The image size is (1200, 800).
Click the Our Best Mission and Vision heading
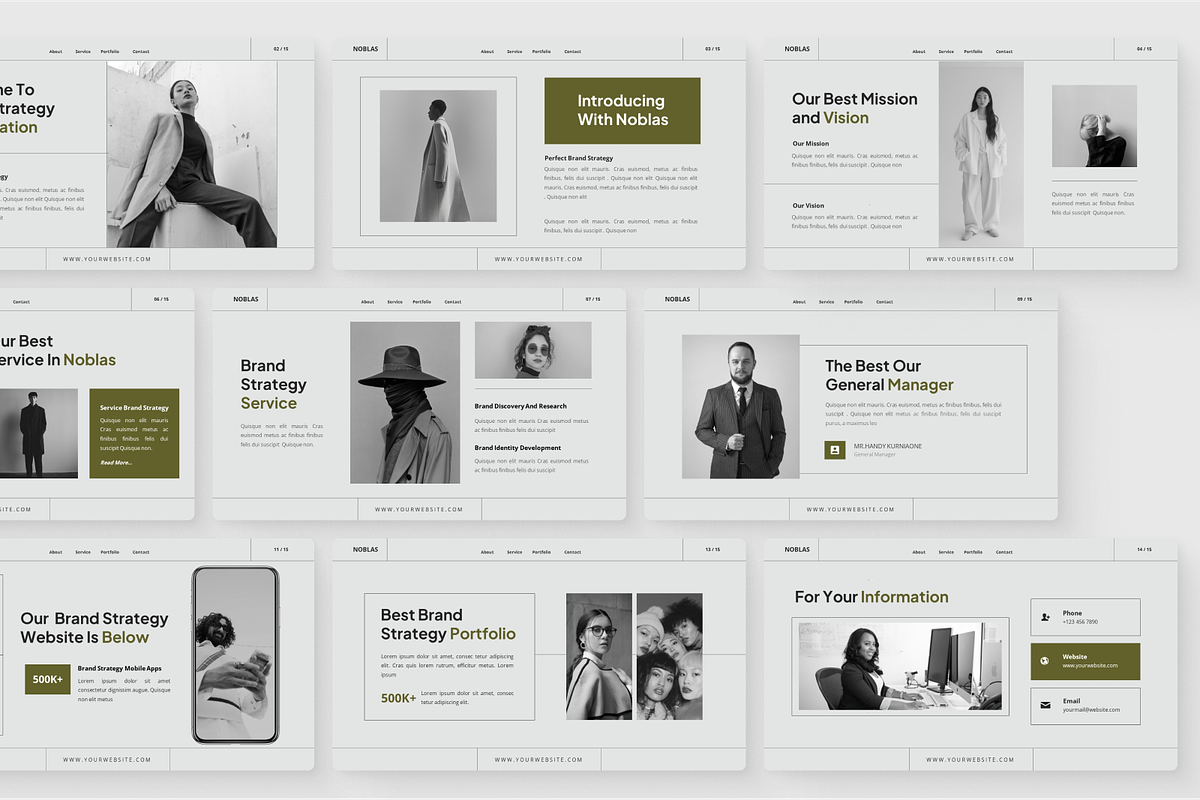(855, 108)
